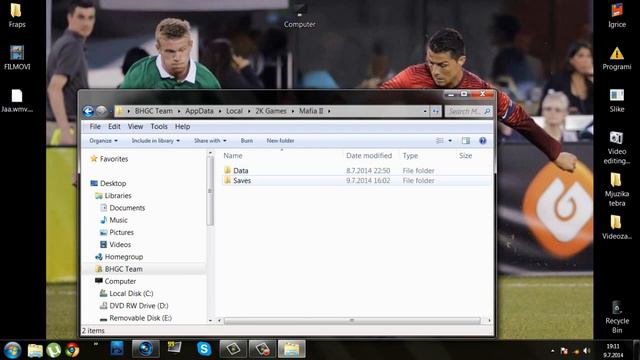Launch uTorrent from the taskbar

(x=53, y=350)
